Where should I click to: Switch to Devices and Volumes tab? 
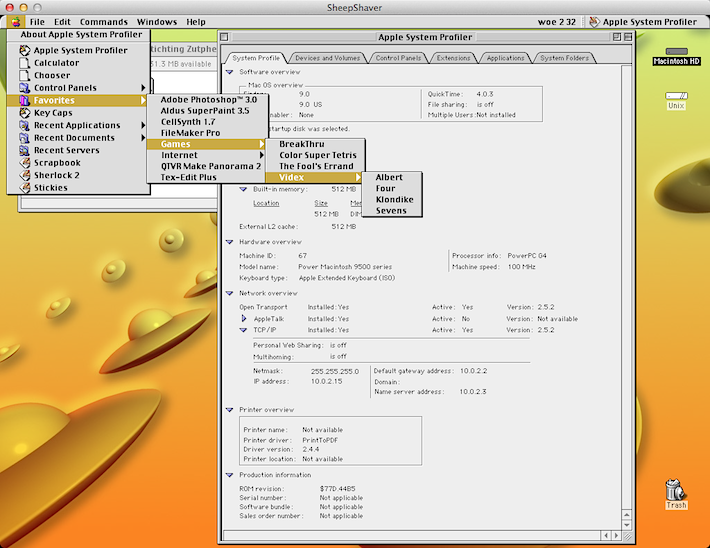(x=327, y=58)
